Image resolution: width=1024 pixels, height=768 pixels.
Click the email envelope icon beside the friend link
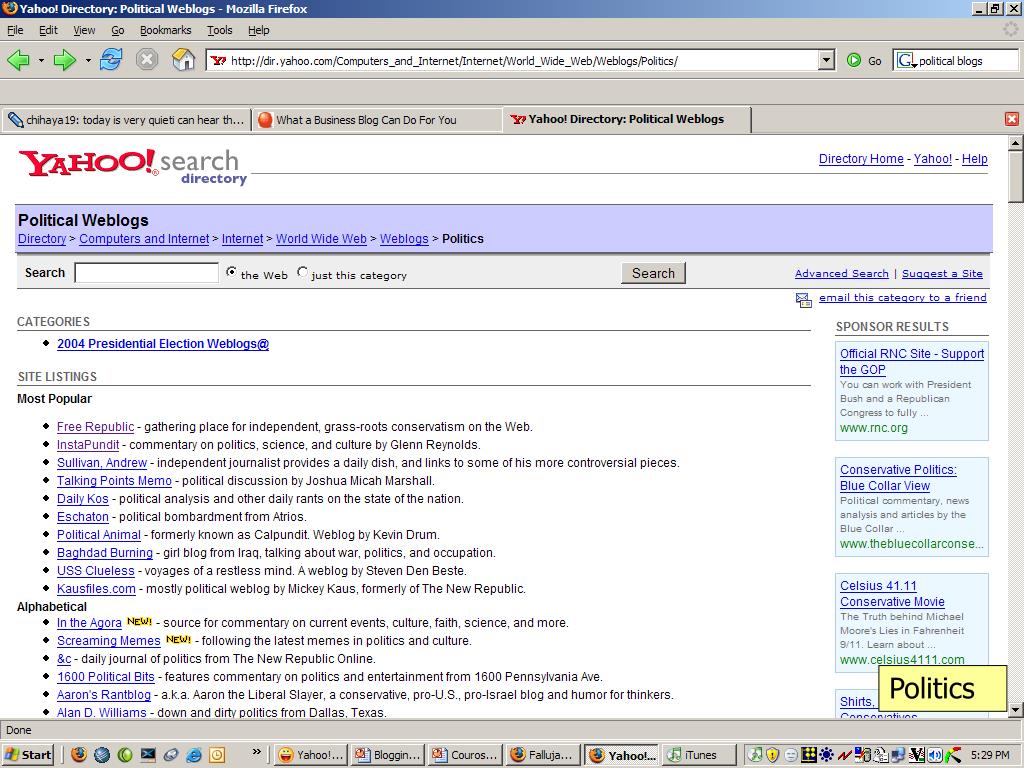pos(803,299)
